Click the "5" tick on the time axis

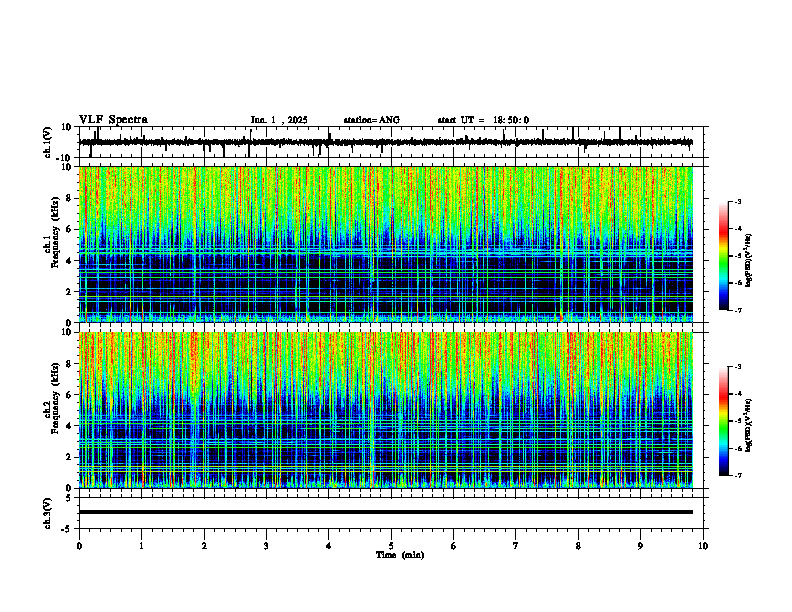391,546
